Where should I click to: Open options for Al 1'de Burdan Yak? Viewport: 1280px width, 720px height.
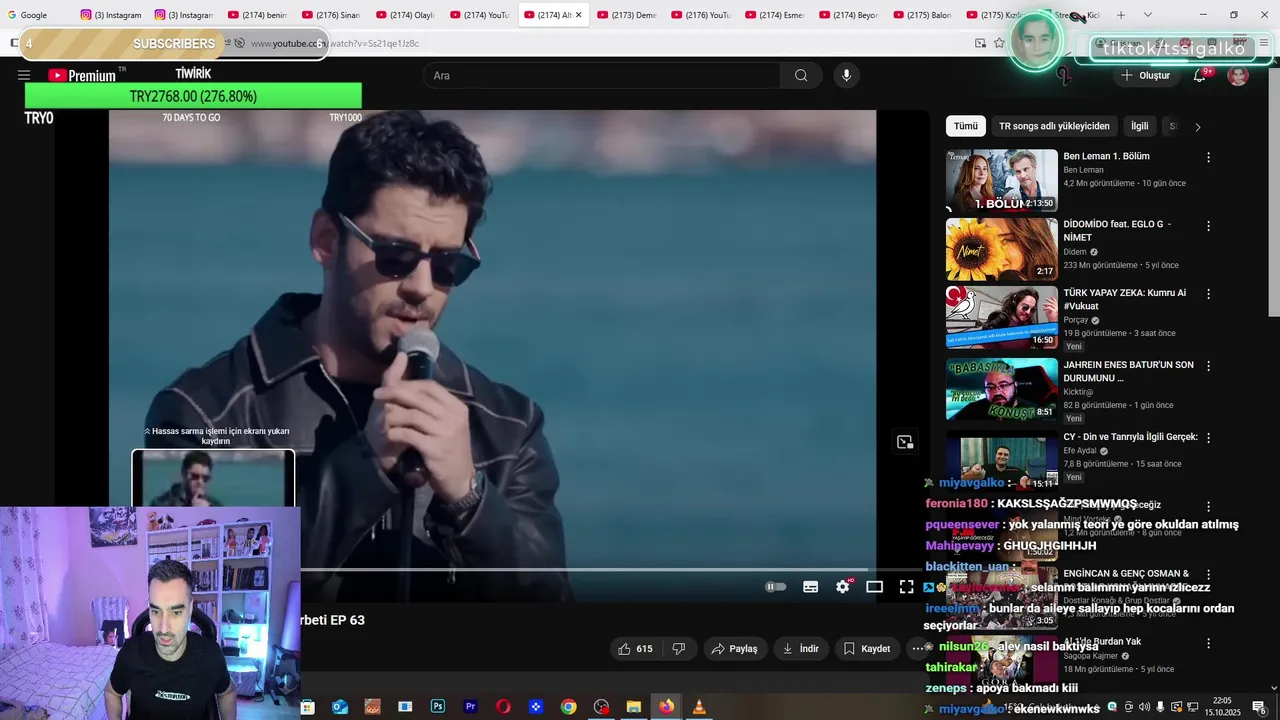pos(1208,643)
